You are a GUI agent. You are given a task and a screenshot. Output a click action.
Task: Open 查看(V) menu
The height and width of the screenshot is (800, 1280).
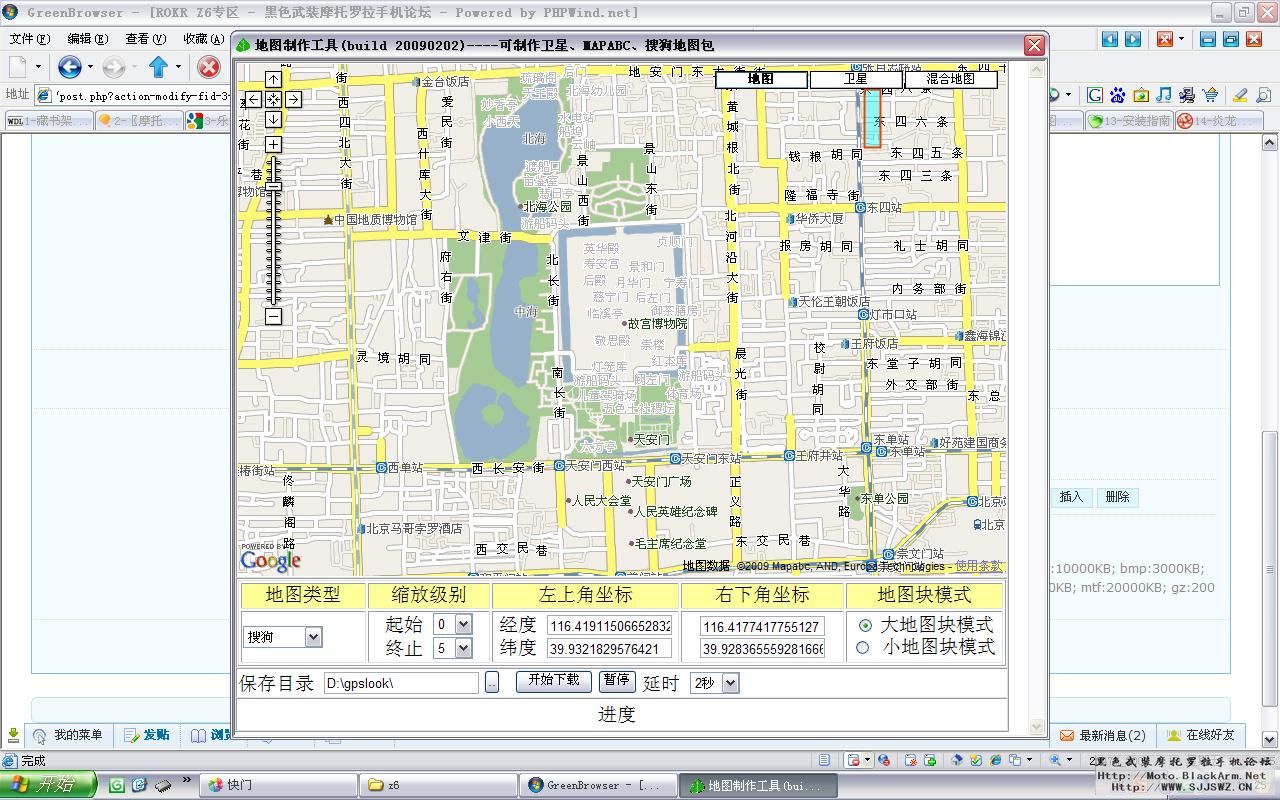145,39
